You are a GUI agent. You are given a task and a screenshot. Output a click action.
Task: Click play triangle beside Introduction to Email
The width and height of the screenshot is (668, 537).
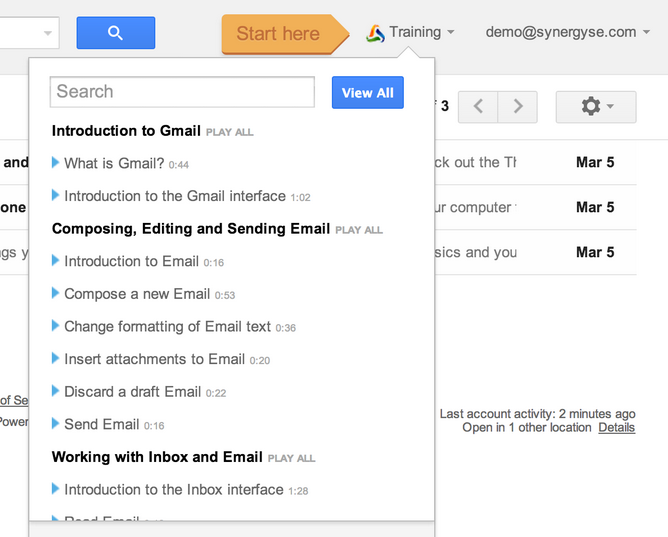(55, 260)
